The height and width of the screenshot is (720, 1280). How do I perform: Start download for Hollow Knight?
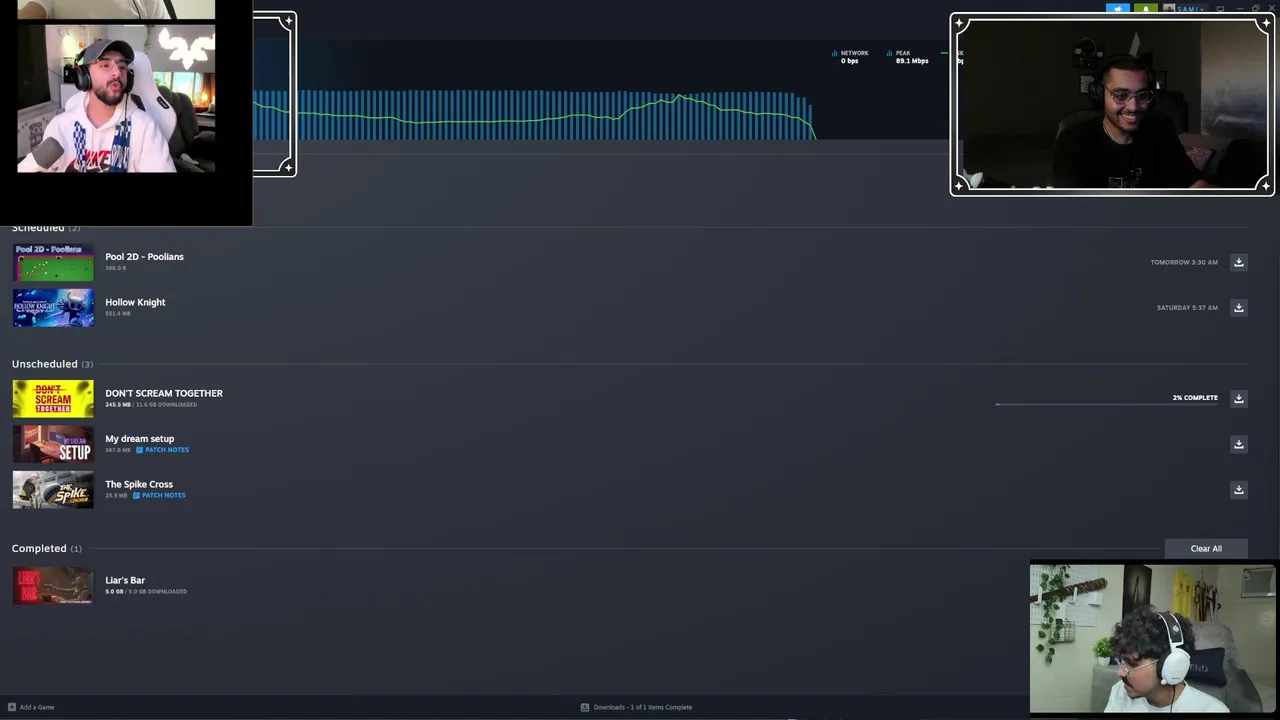tap(1238, 307)
